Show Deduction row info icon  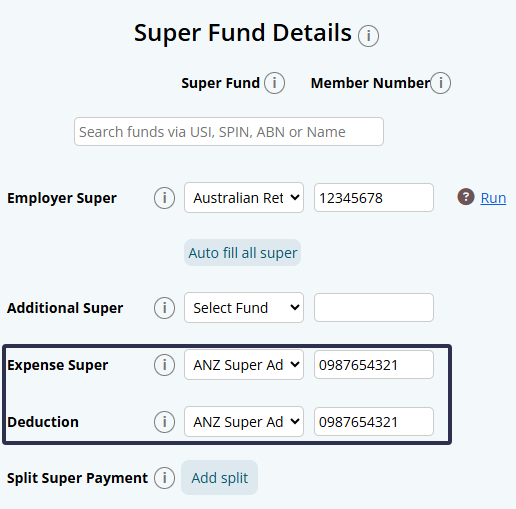click(164, 422)
